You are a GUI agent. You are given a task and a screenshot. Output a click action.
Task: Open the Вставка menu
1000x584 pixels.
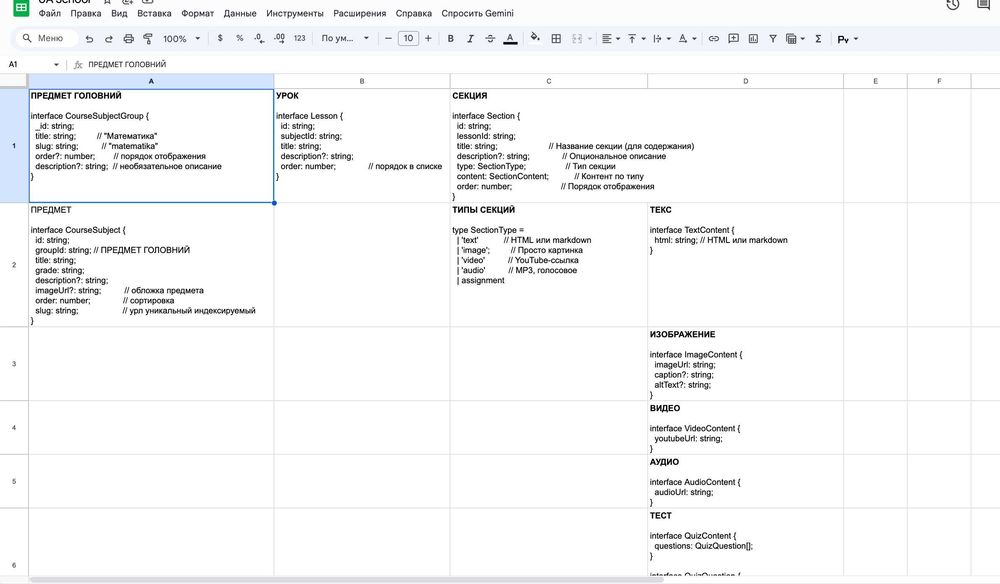tap(154, 13)
